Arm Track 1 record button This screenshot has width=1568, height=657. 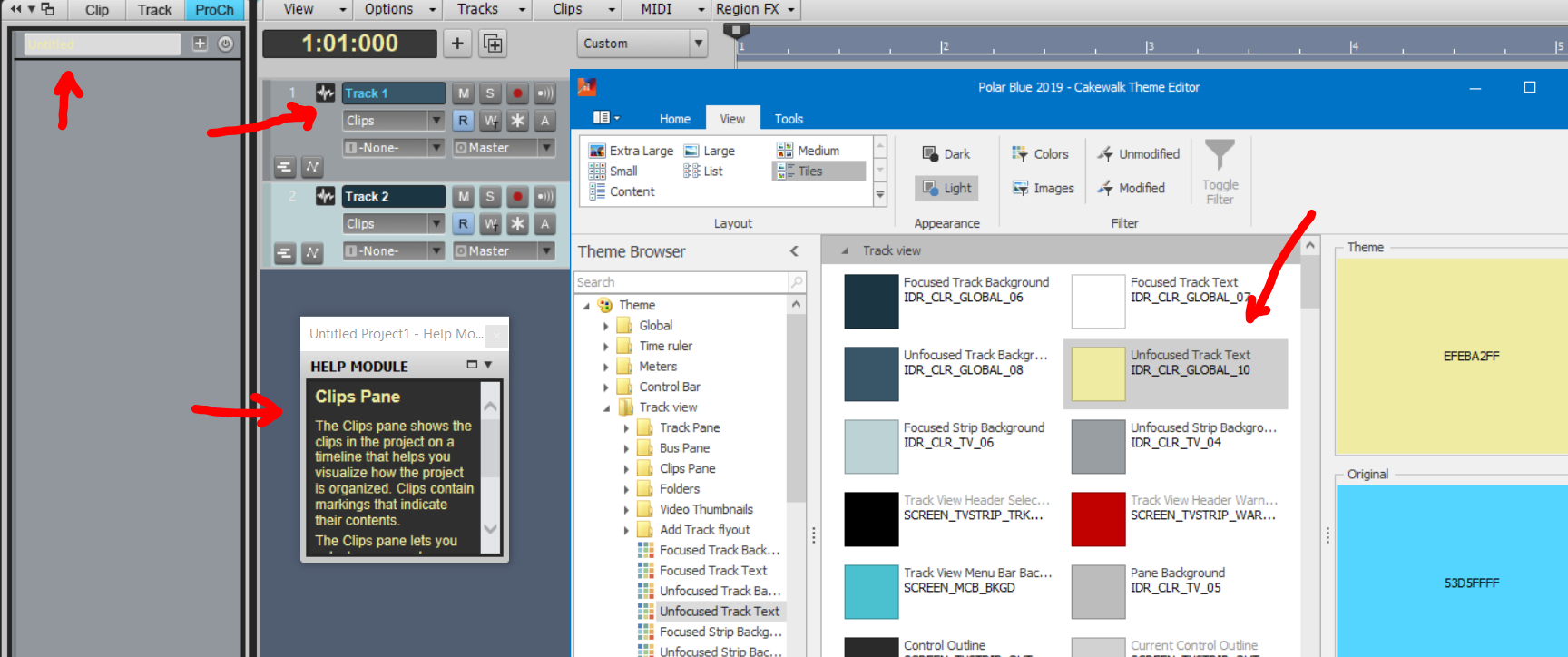click(517, 93)
